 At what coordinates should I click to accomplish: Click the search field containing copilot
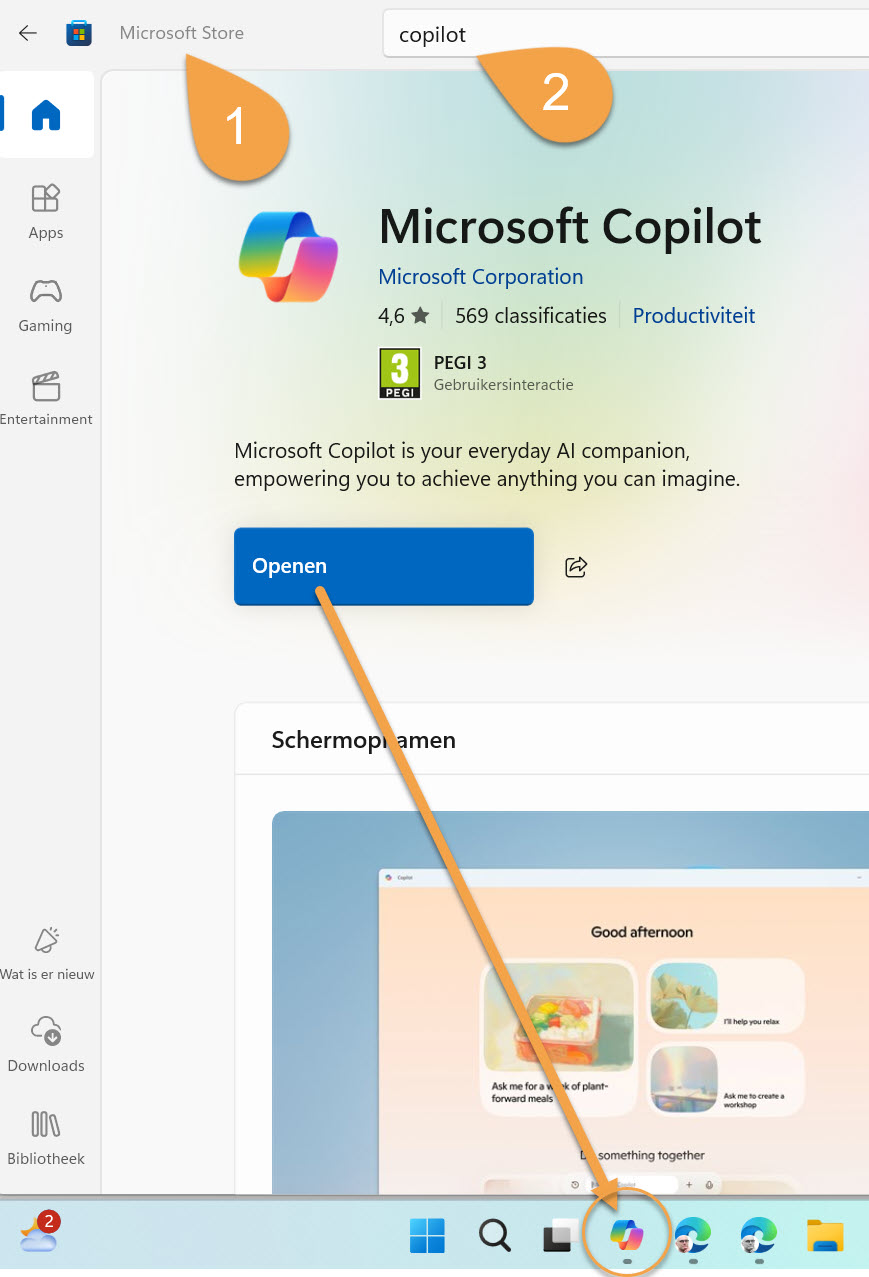pos(626,35)
